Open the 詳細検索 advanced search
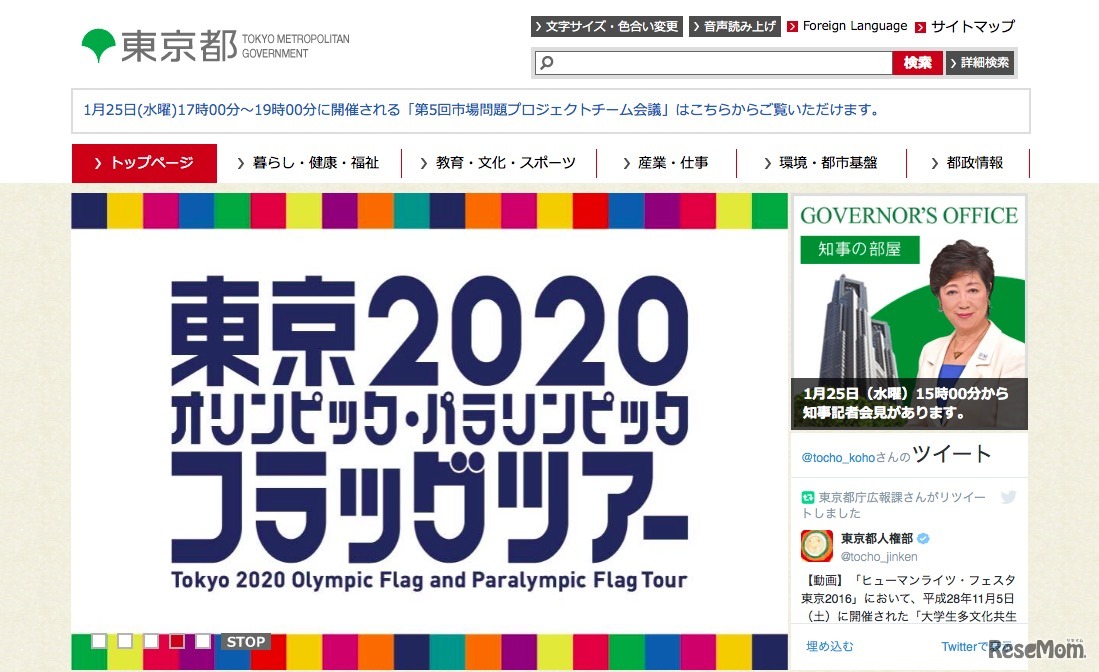 [980, 63]
